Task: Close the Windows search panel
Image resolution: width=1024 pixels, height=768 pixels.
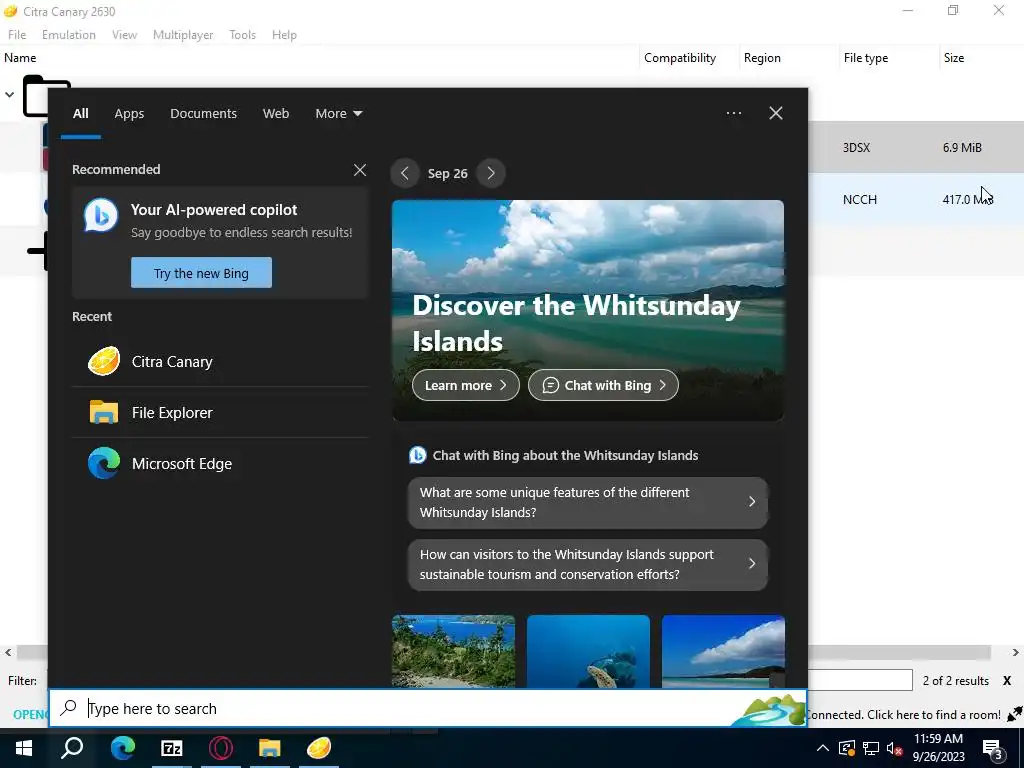Action: pos(775,113)
